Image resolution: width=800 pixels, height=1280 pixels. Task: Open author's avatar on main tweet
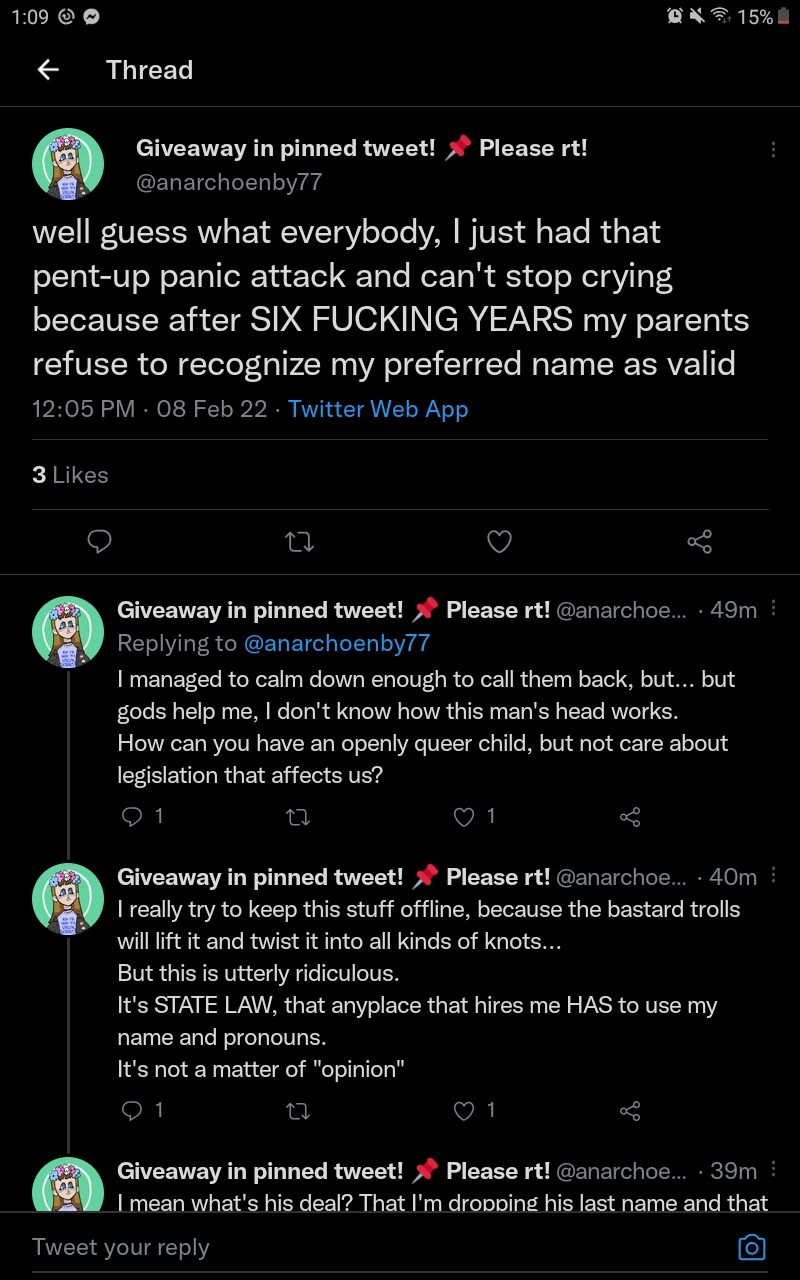68,164
